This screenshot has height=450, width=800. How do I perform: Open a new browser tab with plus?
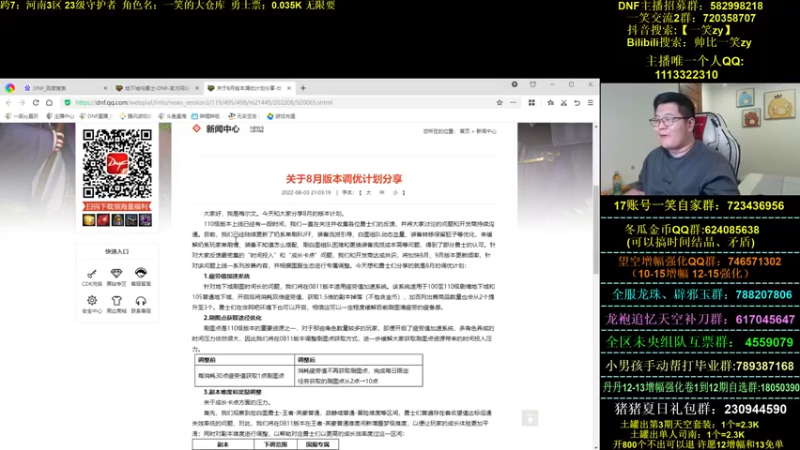[303, 88]
